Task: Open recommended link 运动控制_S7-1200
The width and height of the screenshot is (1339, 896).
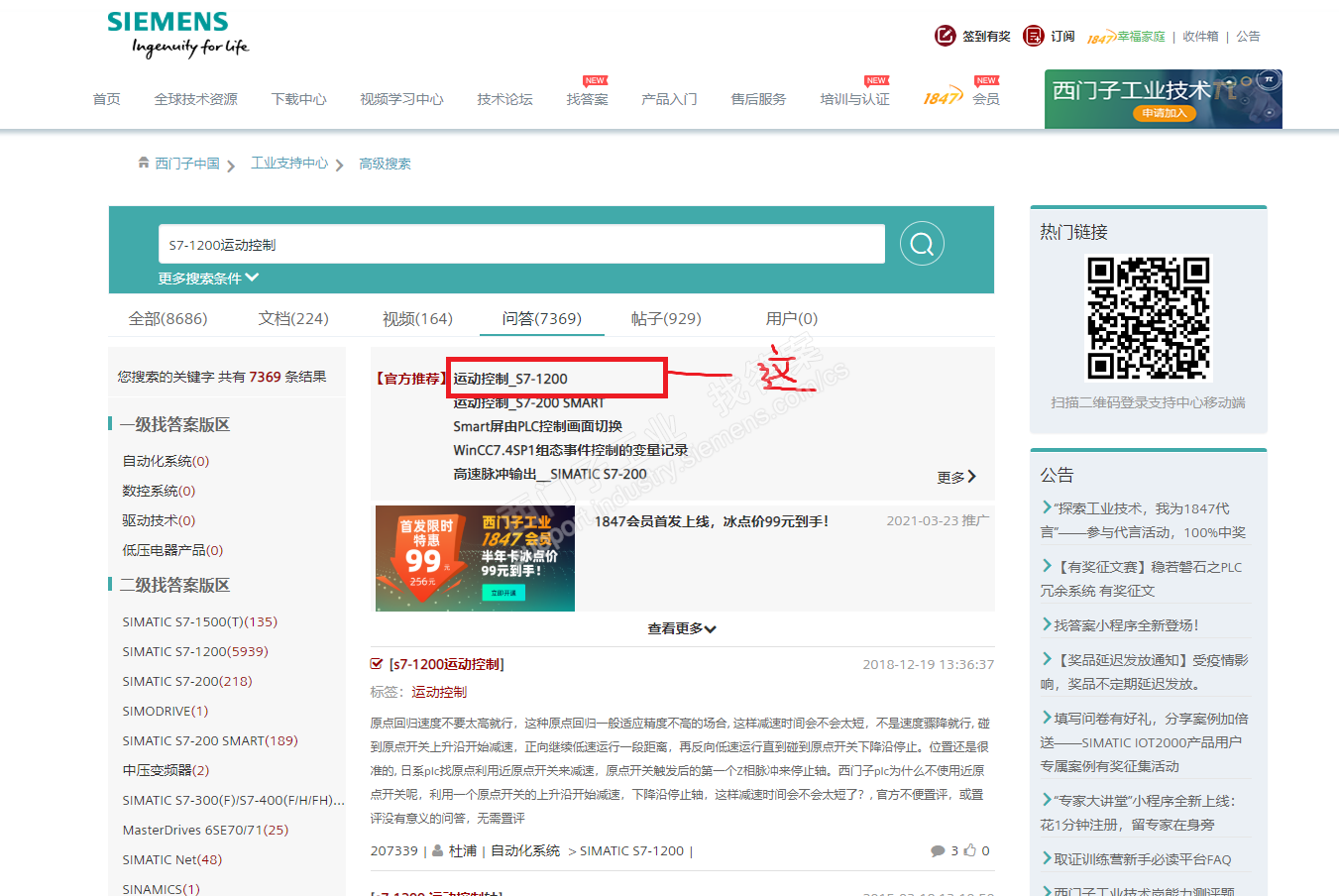Action: point(510,379)
